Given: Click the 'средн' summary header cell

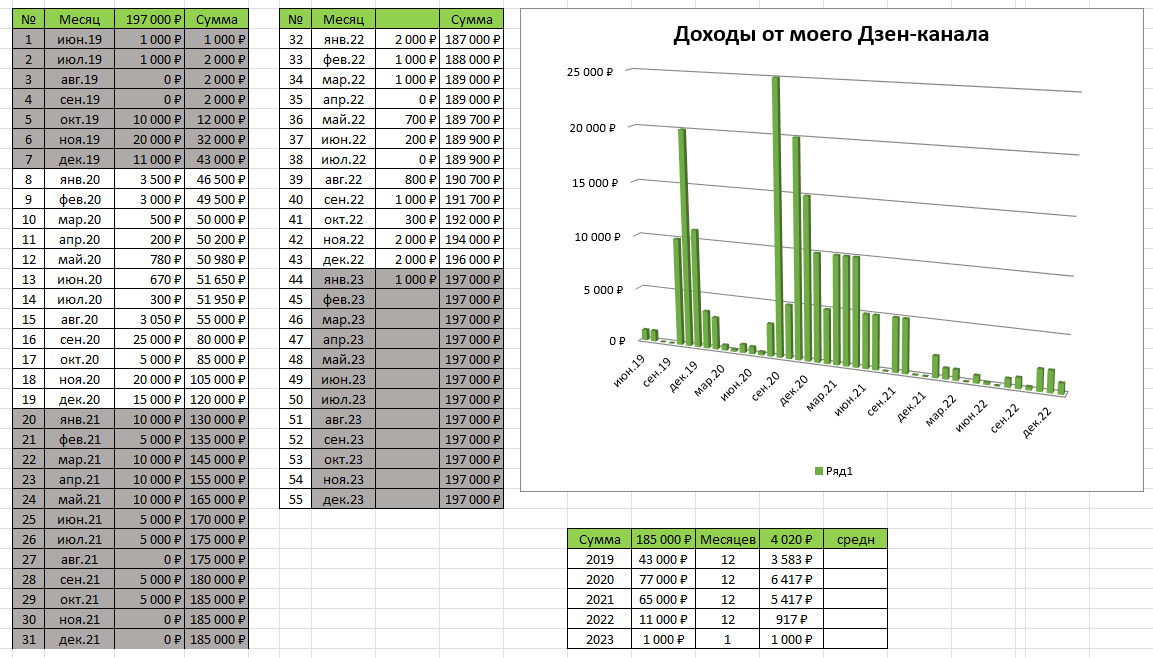Looking at the screenshot, I should 855,539.
